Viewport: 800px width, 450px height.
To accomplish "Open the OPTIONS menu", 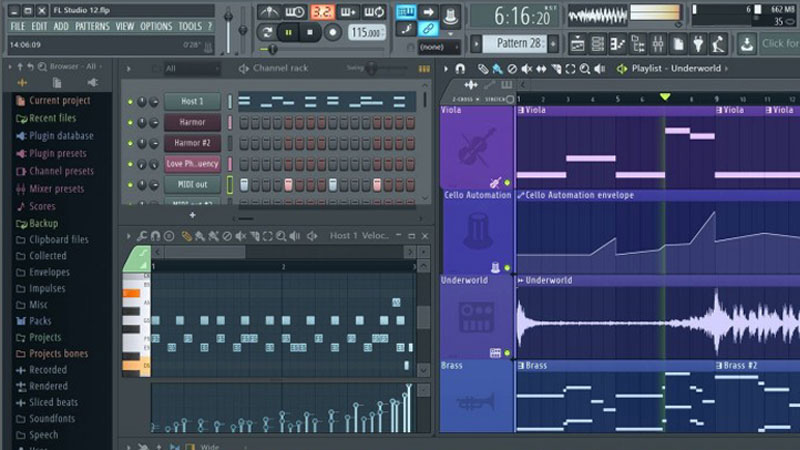I will (x=156, y=26).
